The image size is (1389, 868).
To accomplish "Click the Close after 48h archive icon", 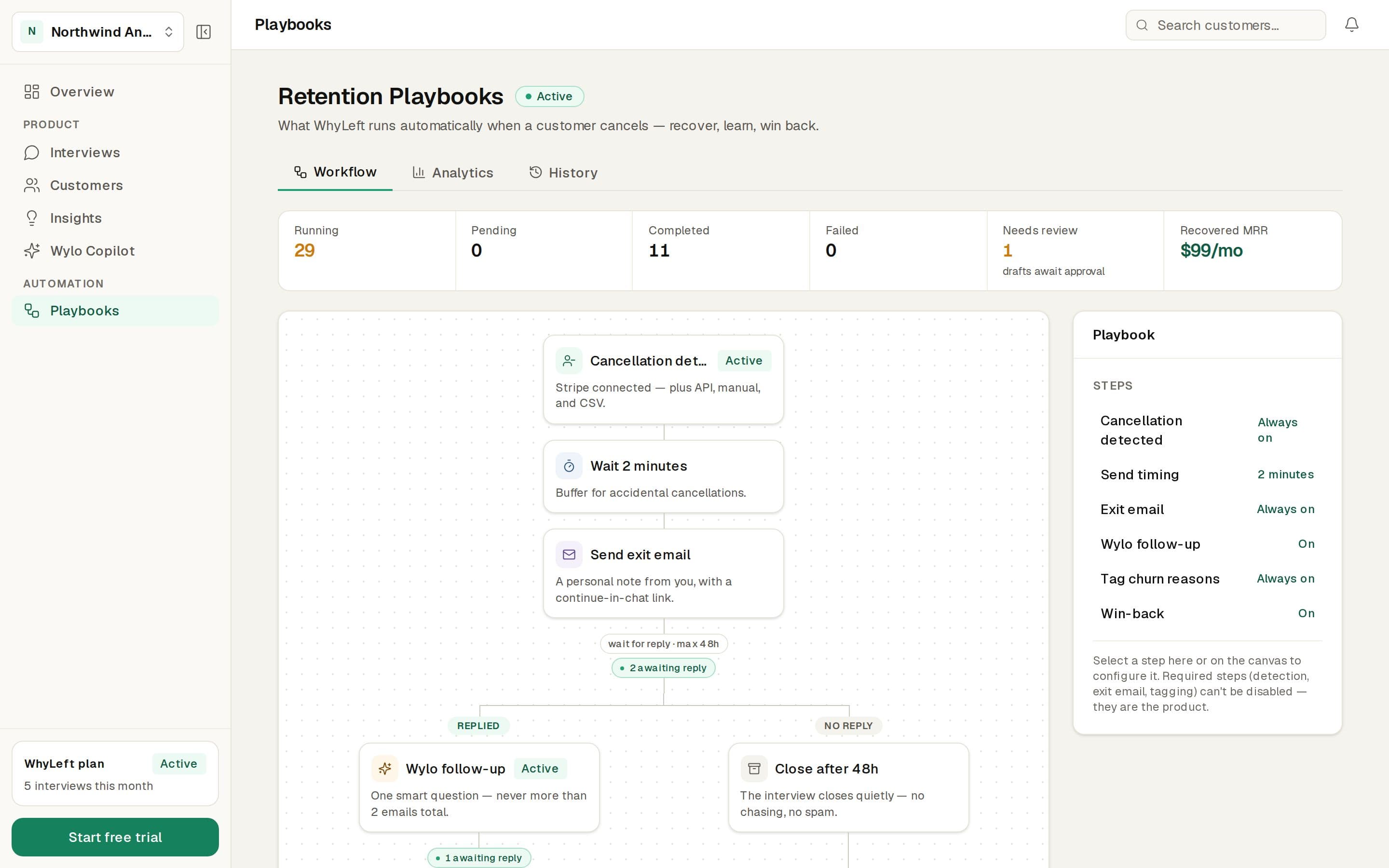I will tap(754, 768).
